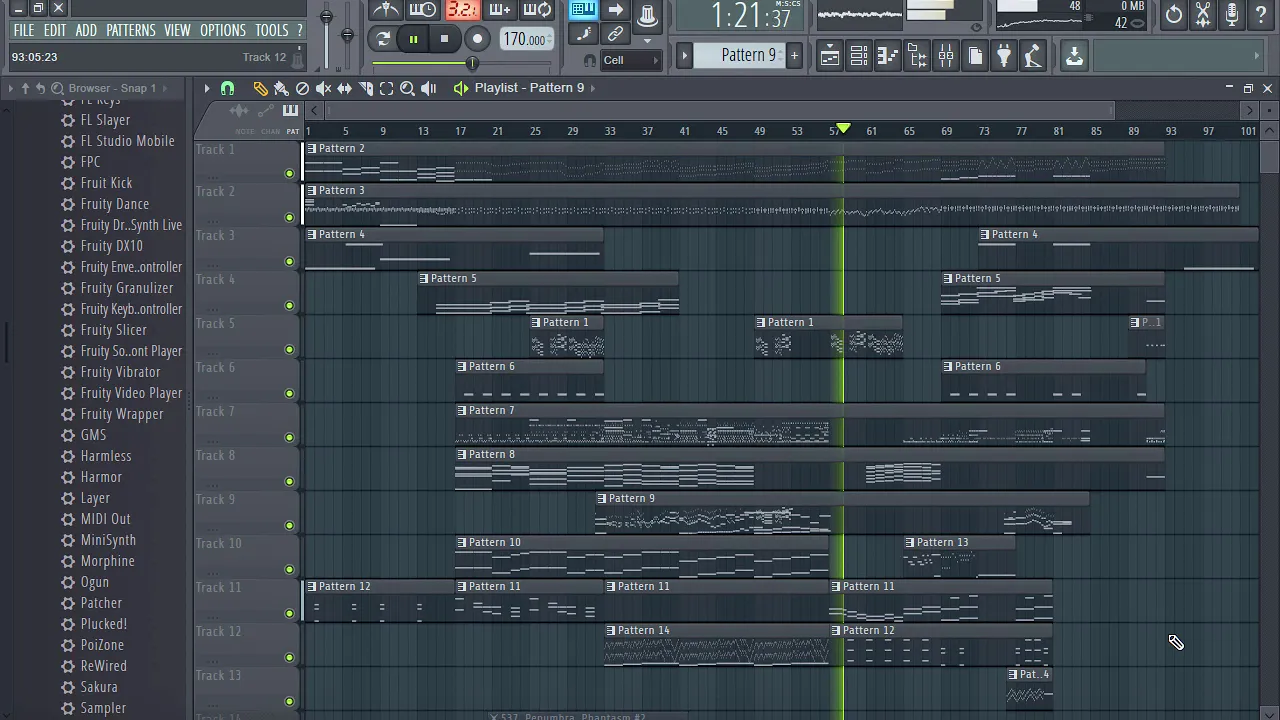Select the Mute tool in playlist toolbar
This screenshot has width=1280, height=720.
point(323,88)
